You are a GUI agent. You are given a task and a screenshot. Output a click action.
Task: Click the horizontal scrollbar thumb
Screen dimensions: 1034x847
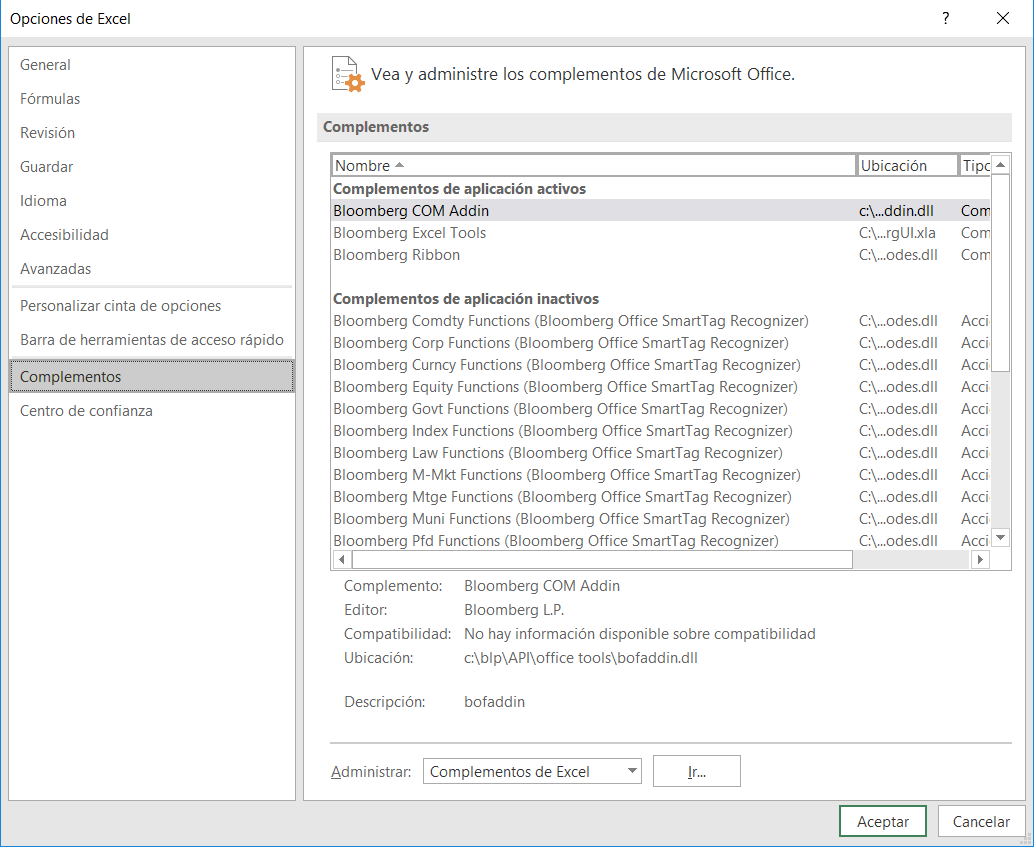(x=602, y=559)
